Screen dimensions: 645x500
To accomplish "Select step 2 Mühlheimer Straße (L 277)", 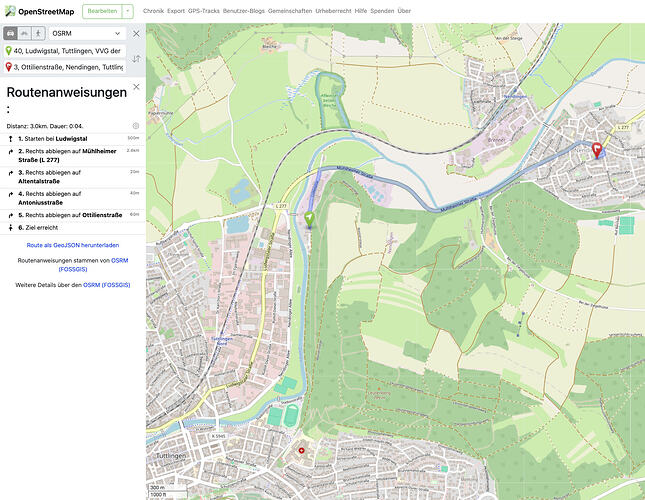I will [72, 156].
